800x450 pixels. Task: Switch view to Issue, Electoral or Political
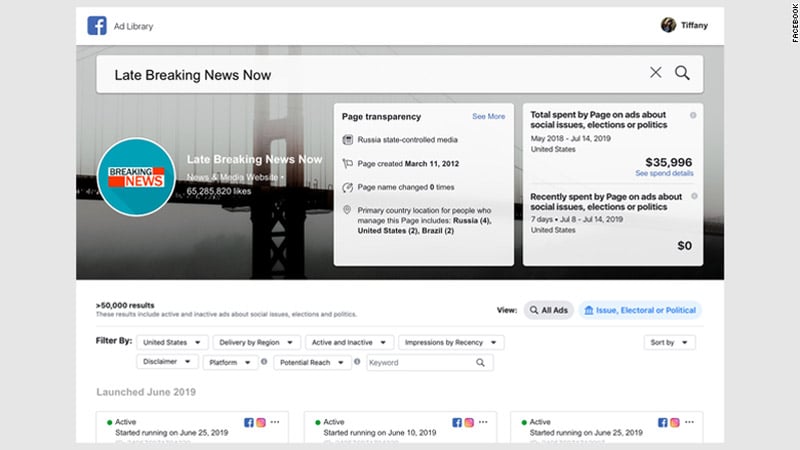click(640, 310)
